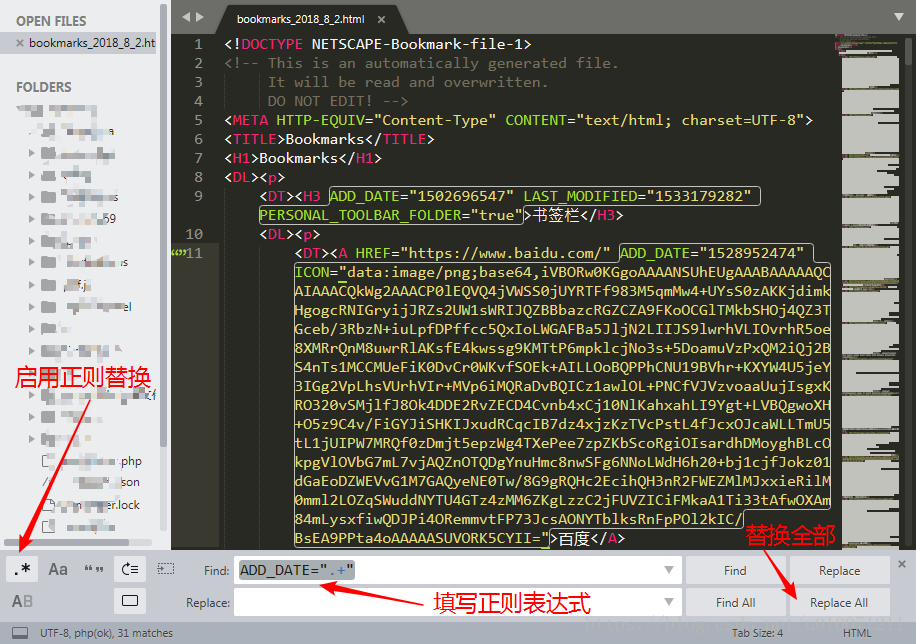Viewport: 916px width, 644px height.
Task: Close the find and replace panel
Action: pos(902,564)
